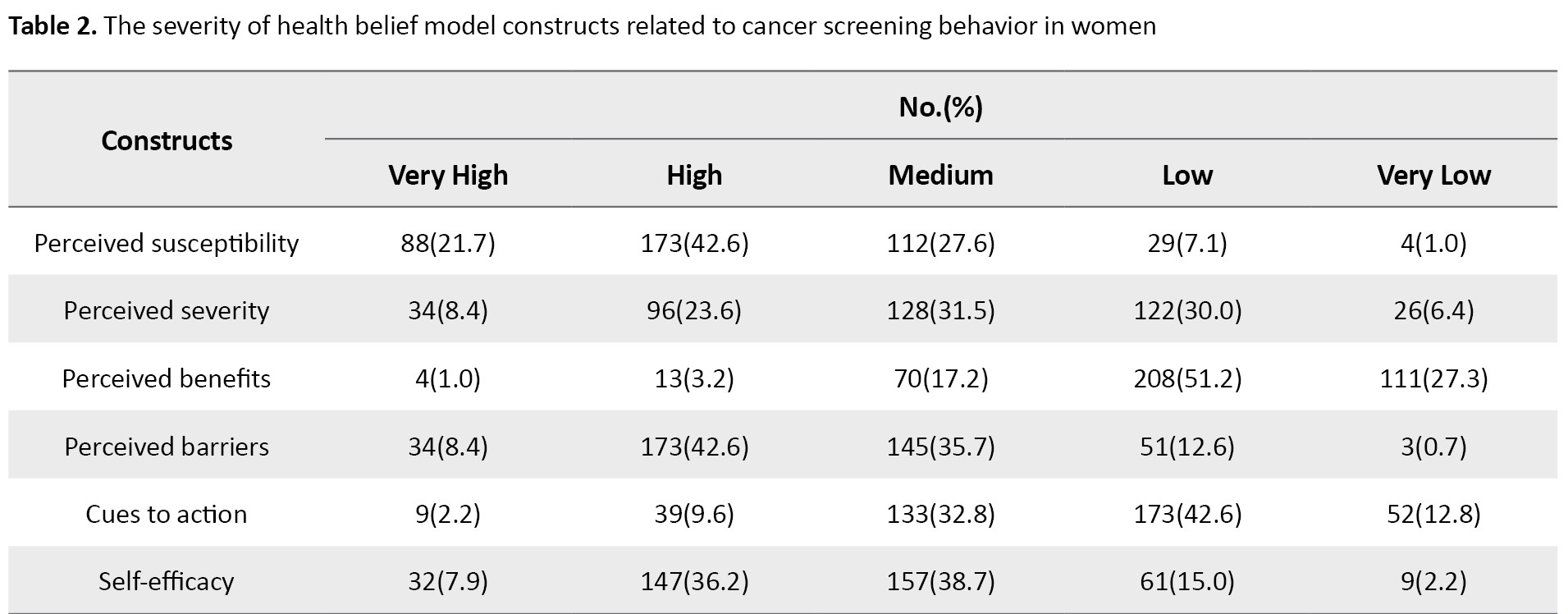Click the Perceived susceptibility row label
The image size is (1568, 614).
pyautogui.click(x=167, y=243)
